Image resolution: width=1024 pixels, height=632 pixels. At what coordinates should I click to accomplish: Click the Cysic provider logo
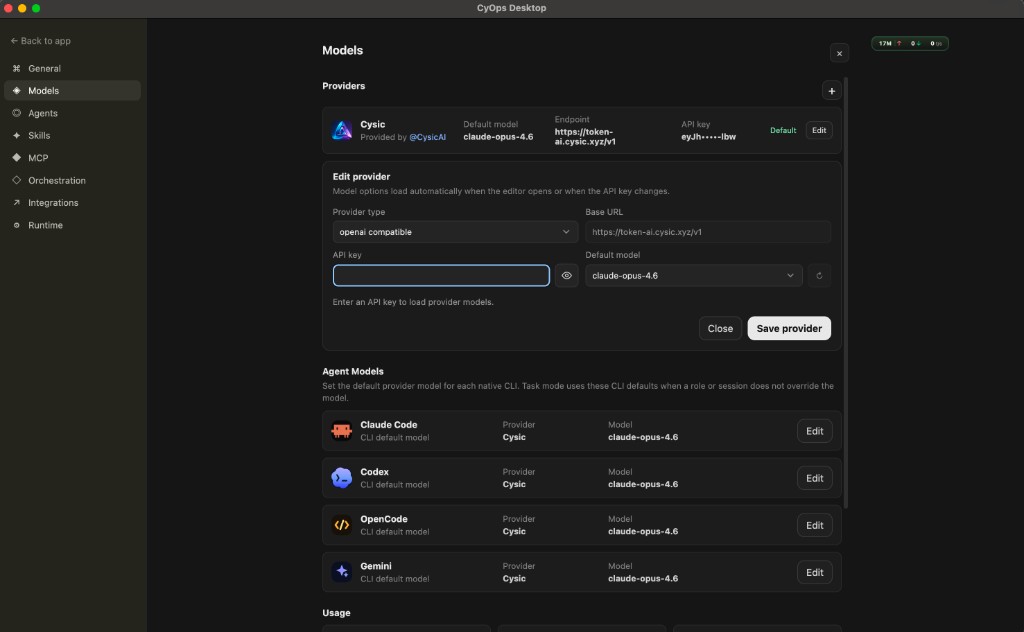342,130
